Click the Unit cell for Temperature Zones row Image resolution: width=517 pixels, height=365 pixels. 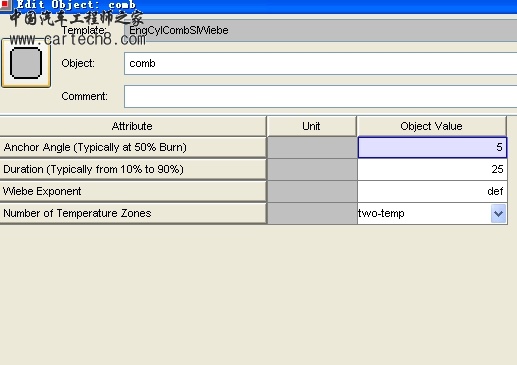[312, 213]
